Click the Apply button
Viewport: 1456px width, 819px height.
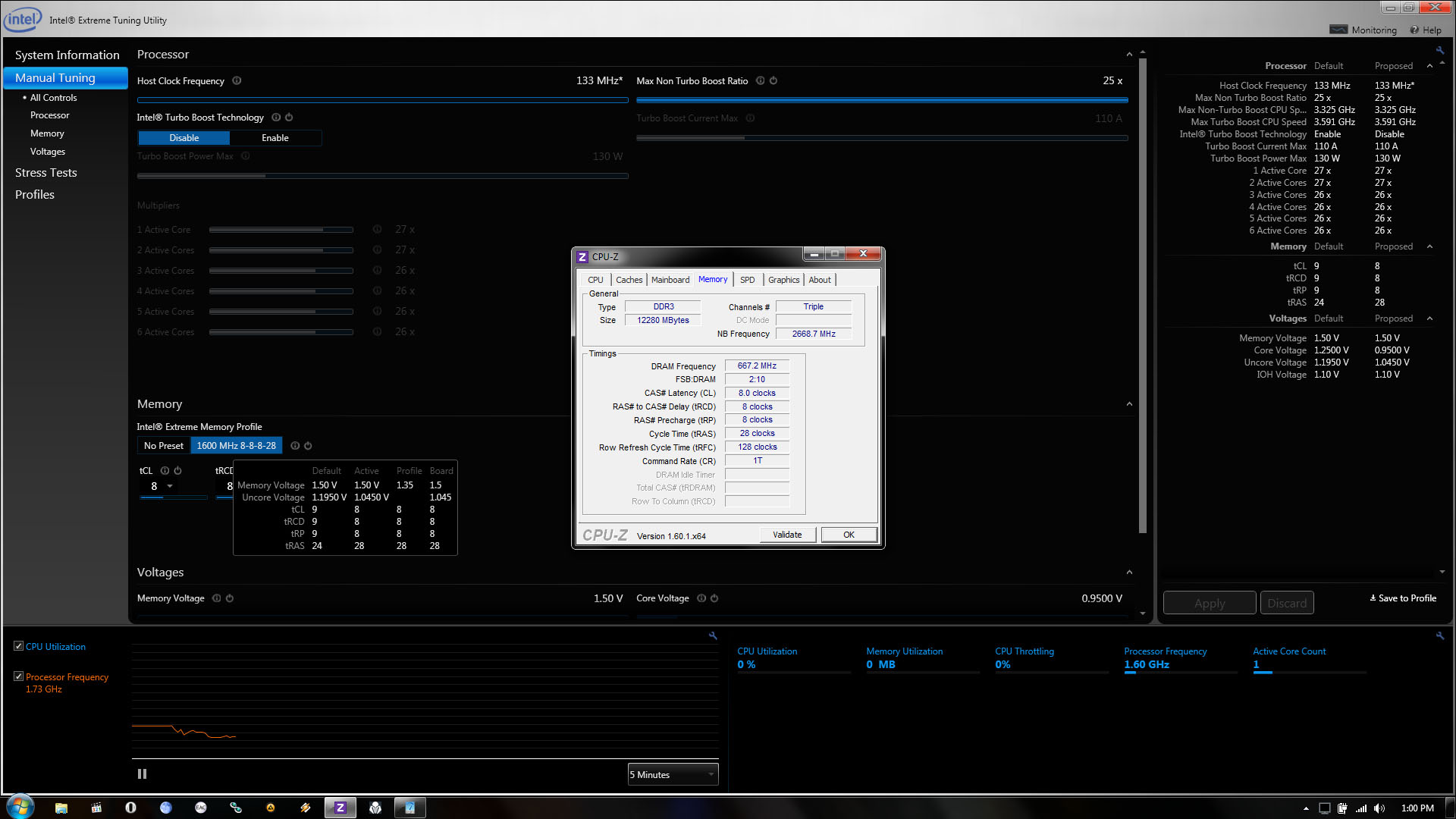1210,603
